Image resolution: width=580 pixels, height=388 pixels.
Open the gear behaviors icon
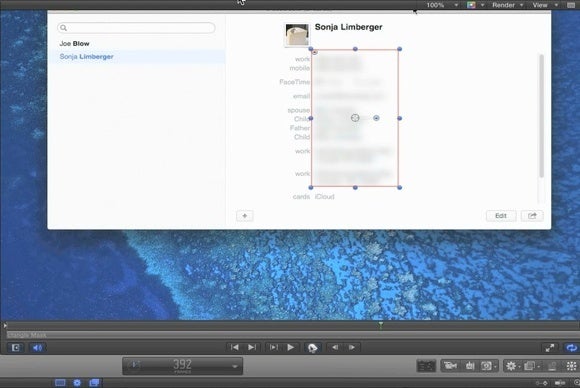point(511,366)
